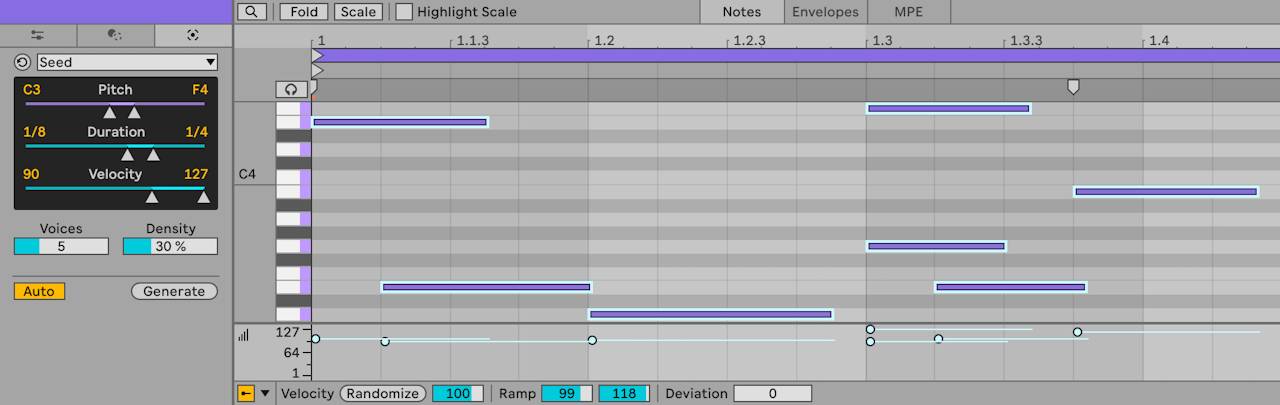This screenshot has height=405, width=1280.
Task: Click the lower Duration range handle
Action: click(x=127, y=155)
